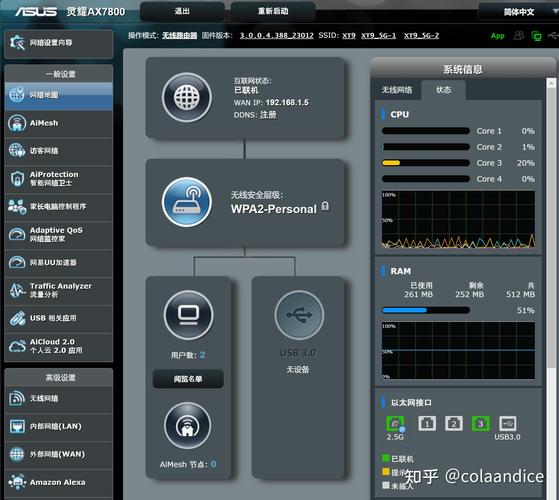This screenshot has height=500, width=559.
Task: Open the LAN (内部网络) settings icon
Action: [17, 426]
